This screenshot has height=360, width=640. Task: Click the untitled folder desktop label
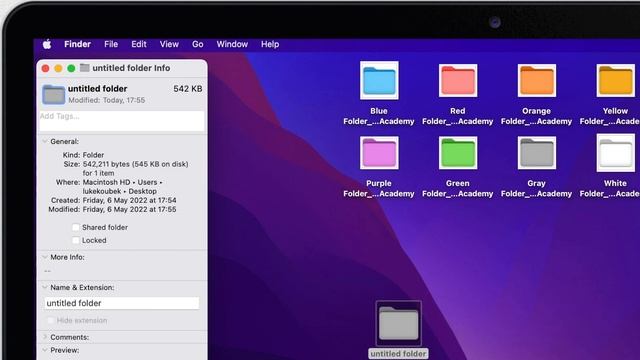(x=398, y=353)
